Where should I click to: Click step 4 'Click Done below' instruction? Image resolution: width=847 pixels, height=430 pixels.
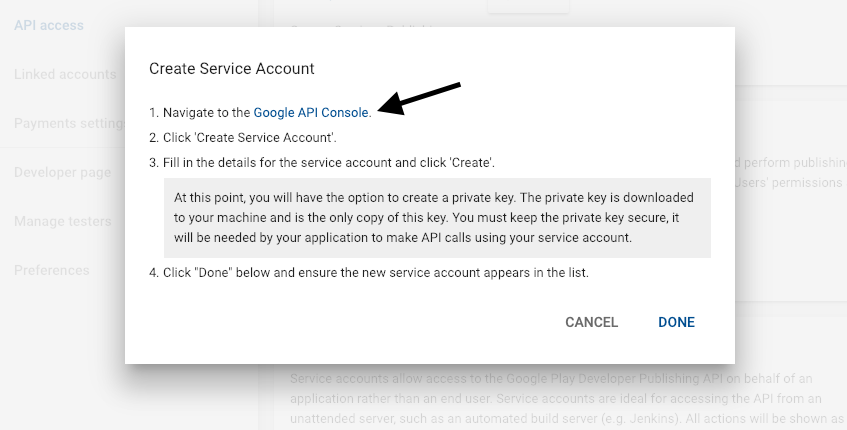coord(369,272)
